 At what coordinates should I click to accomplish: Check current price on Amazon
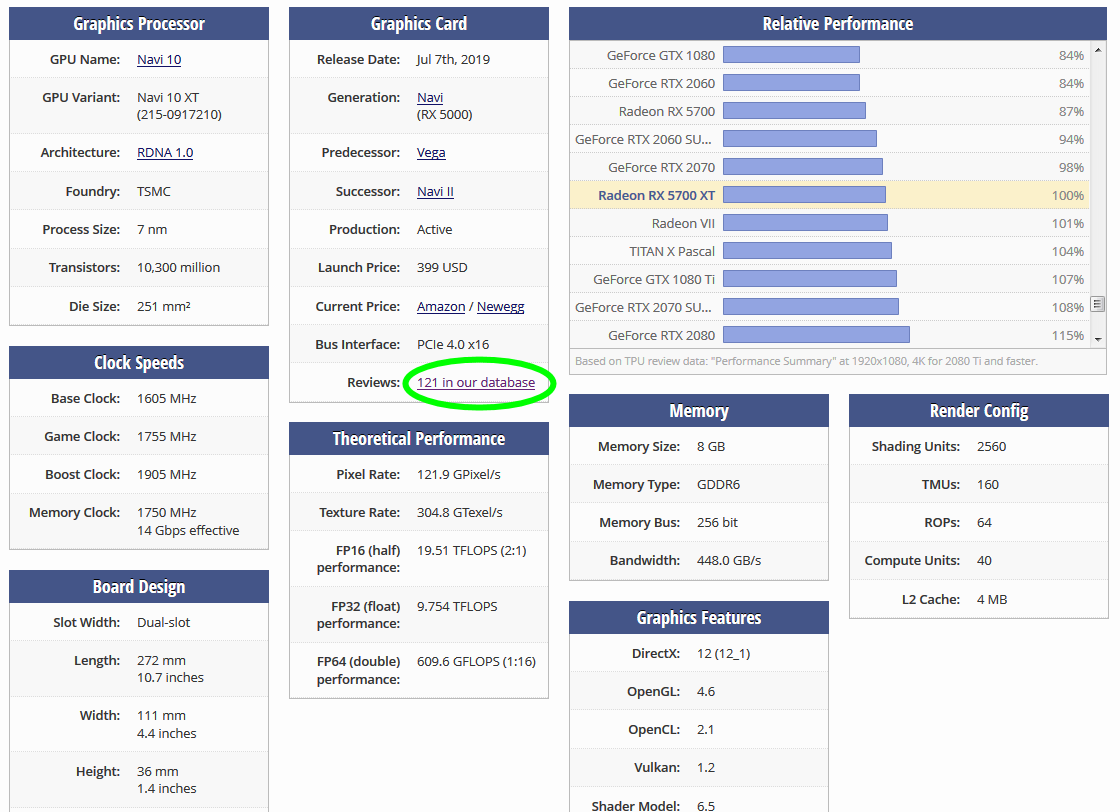tap(441, 306)
